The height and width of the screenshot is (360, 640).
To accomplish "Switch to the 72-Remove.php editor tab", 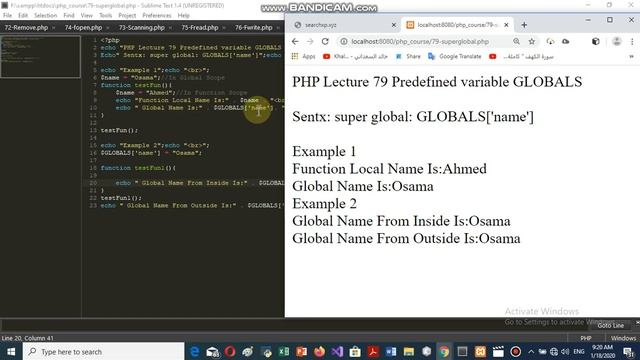I will (x=26, y=27).
